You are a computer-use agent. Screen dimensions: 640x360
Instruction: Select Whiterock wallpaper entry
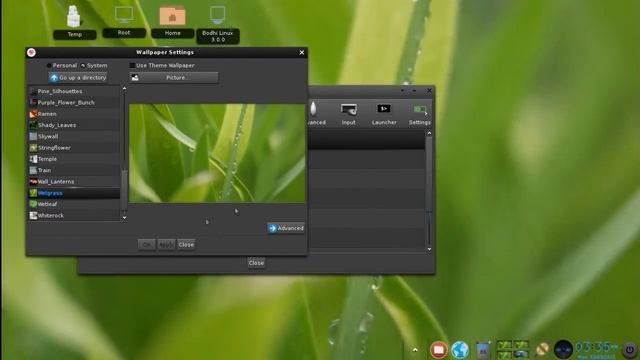74,216
